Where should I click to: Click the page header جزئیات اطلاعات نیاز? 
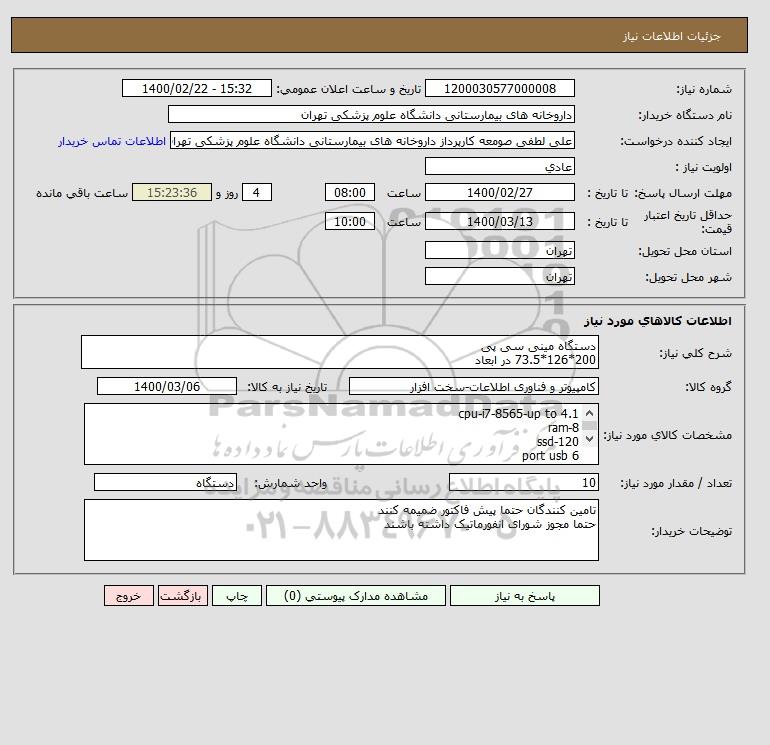click(671, 36)
